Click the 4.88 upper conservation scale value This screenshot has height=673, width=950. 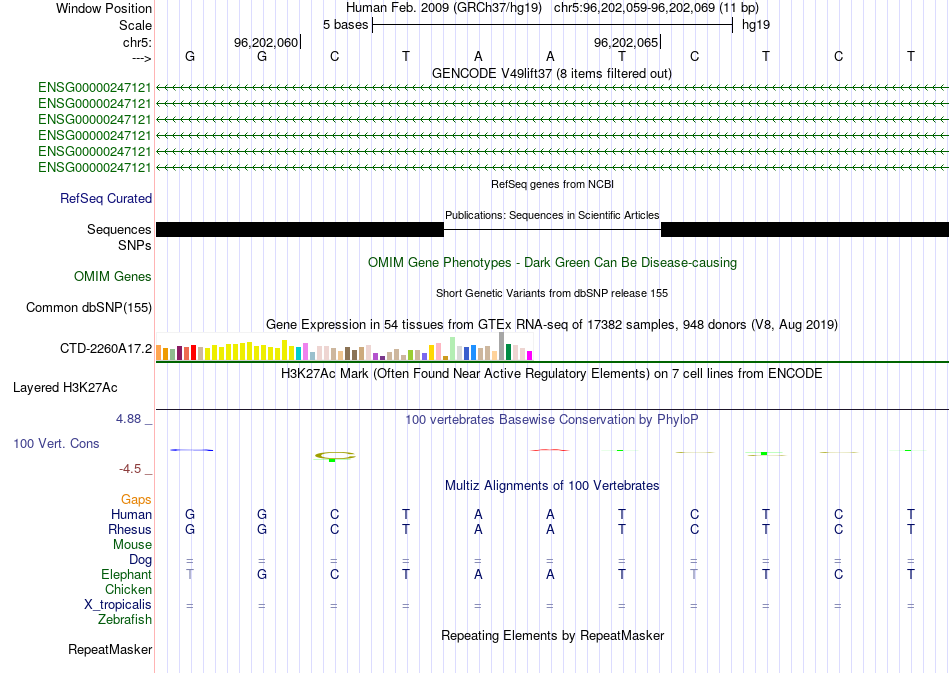tap(128, 419)
